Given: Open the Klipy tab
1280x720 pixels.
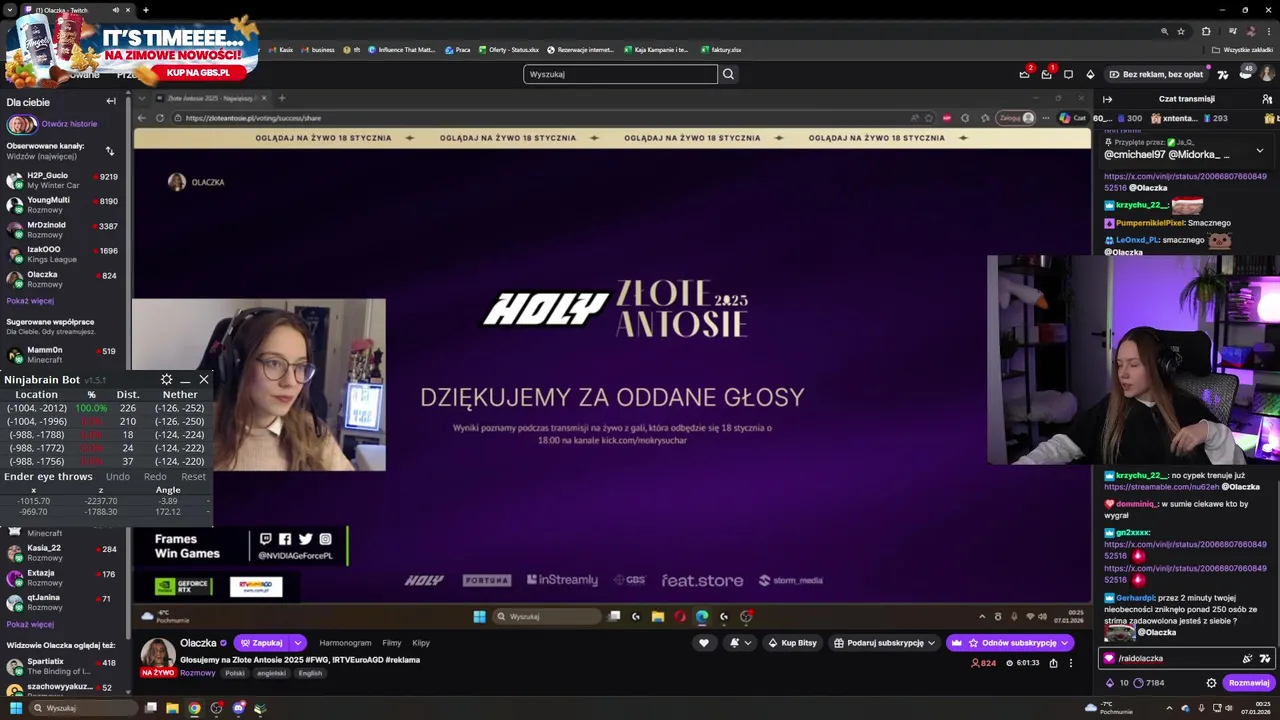Looking at the screenshot, I should (421, 643).
